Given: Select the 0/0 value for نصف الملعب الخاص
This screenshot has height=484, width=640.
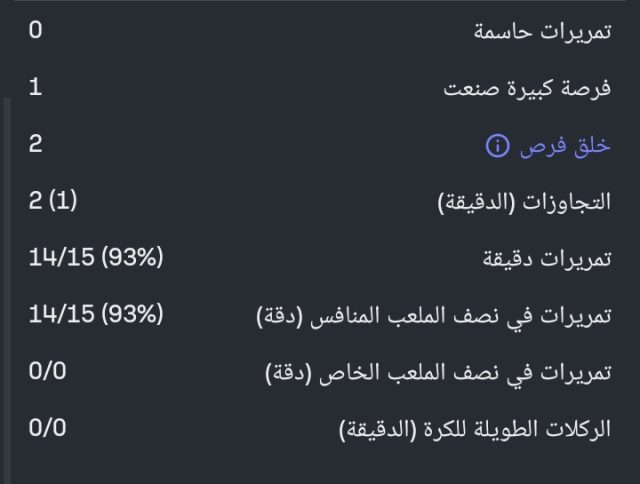Looking at the screenshot, I should point(48,372).
